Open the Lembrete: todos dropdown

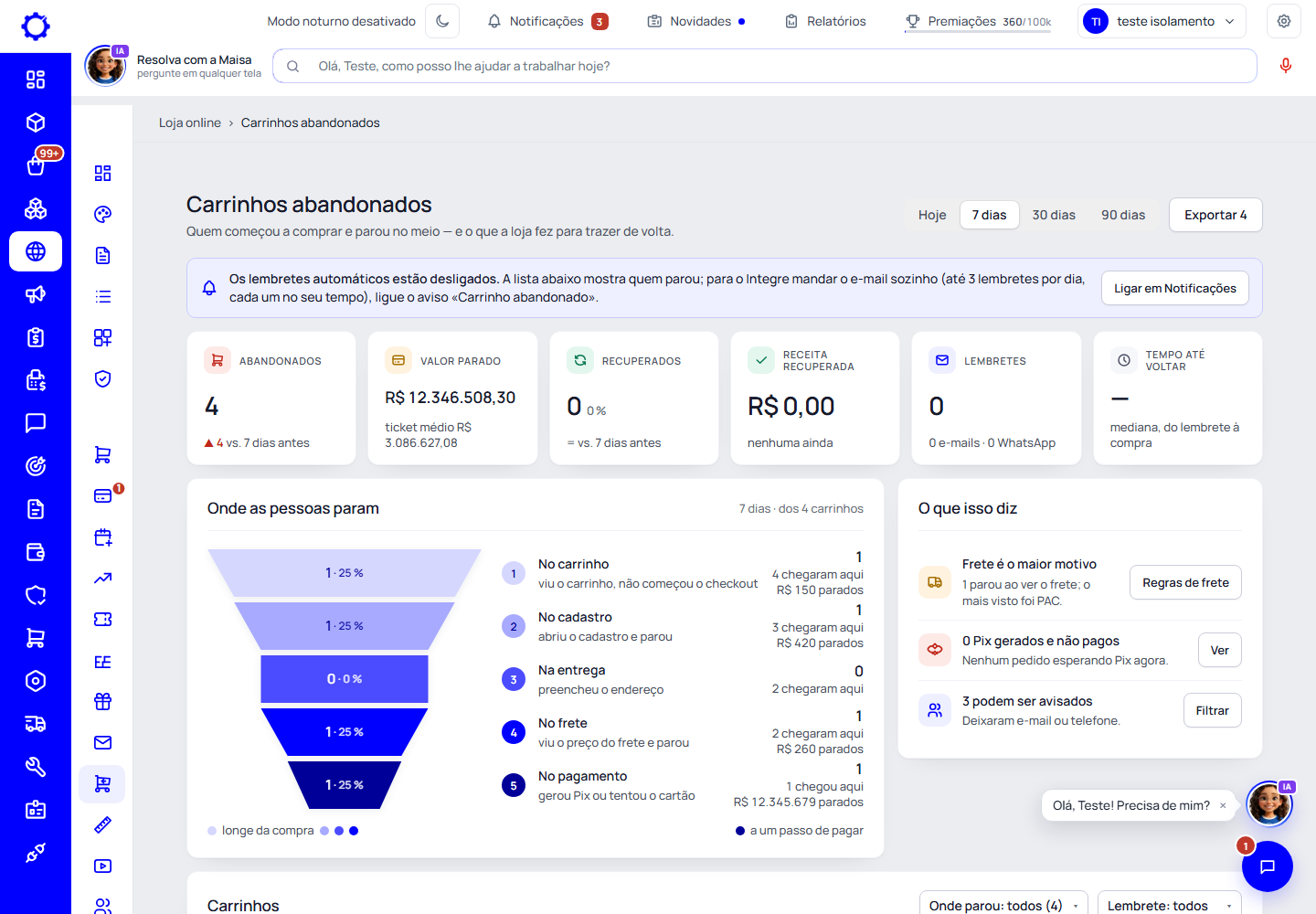tap(1170, 905)
